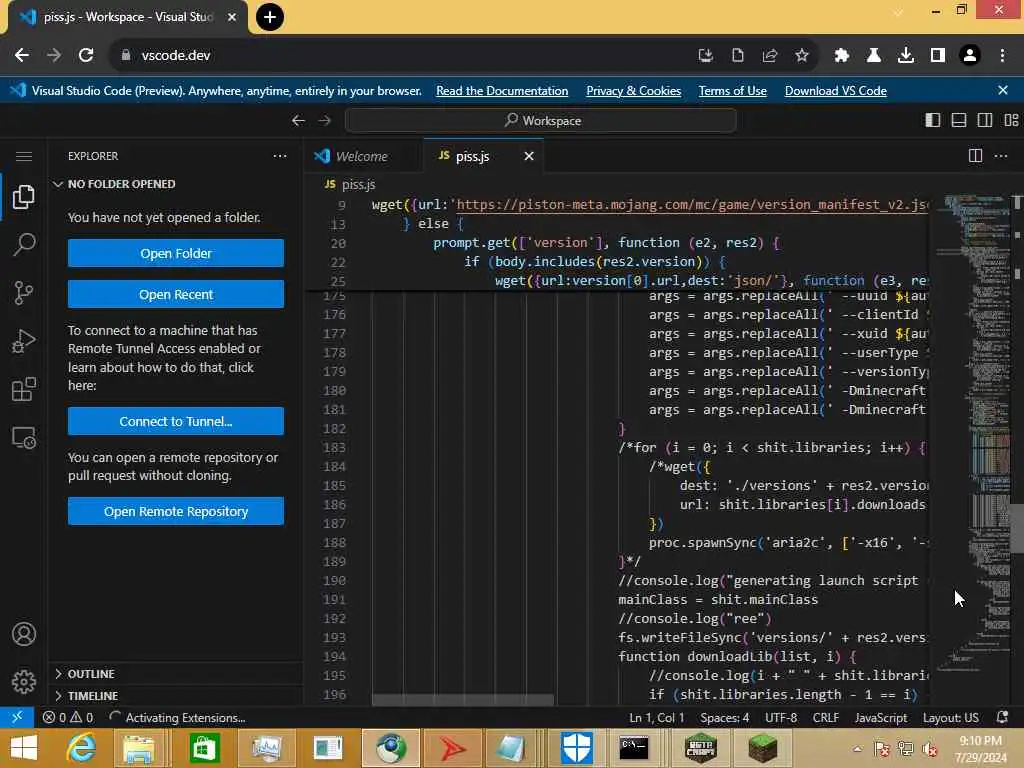Open Remote Explorer view
This screenshot has height=768, width=1024.
coord(24,438)
